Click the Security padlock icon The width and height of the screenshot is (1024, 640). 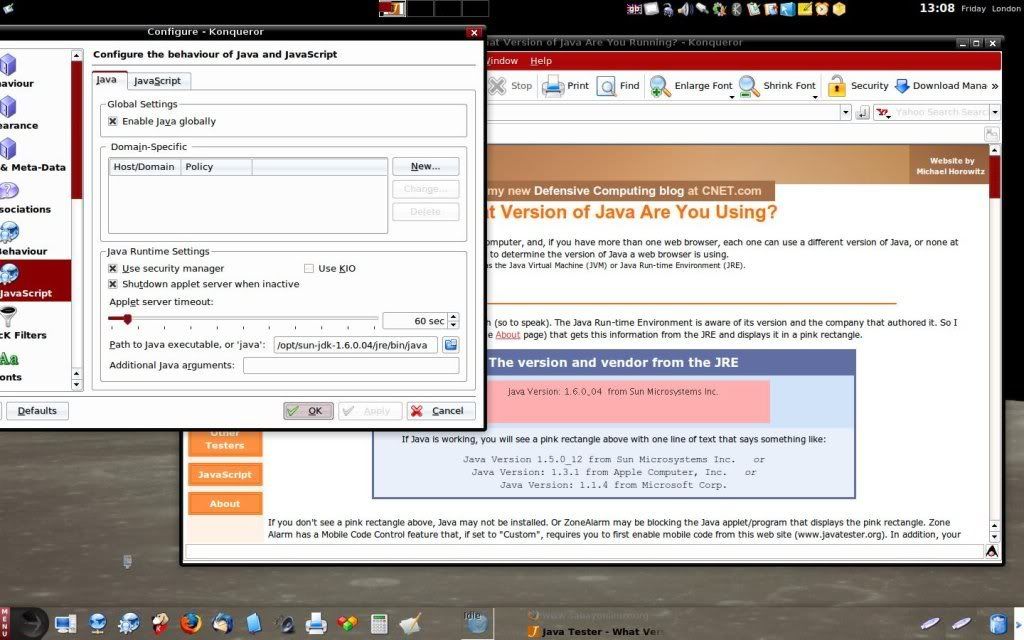(837, 86)
